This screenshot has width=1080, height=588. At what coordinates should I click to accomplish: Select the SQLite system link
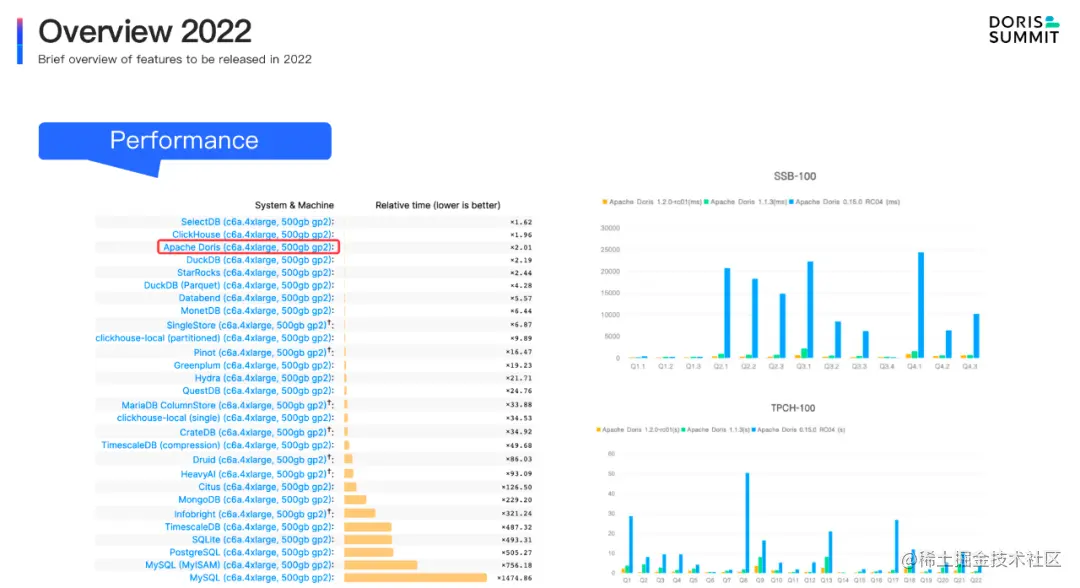pos(262,540)
